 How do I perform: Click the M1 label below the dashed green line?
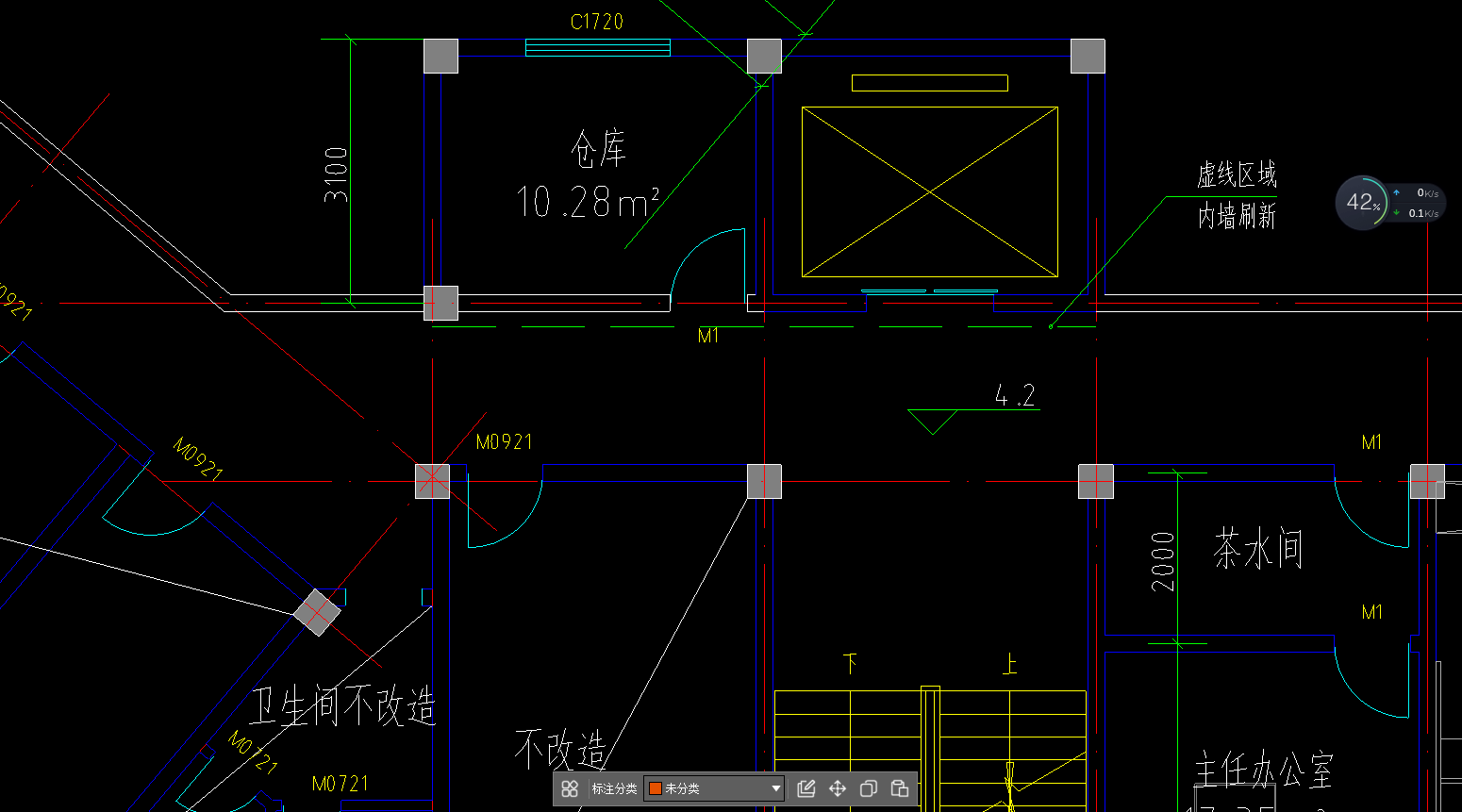coord(708,336)
